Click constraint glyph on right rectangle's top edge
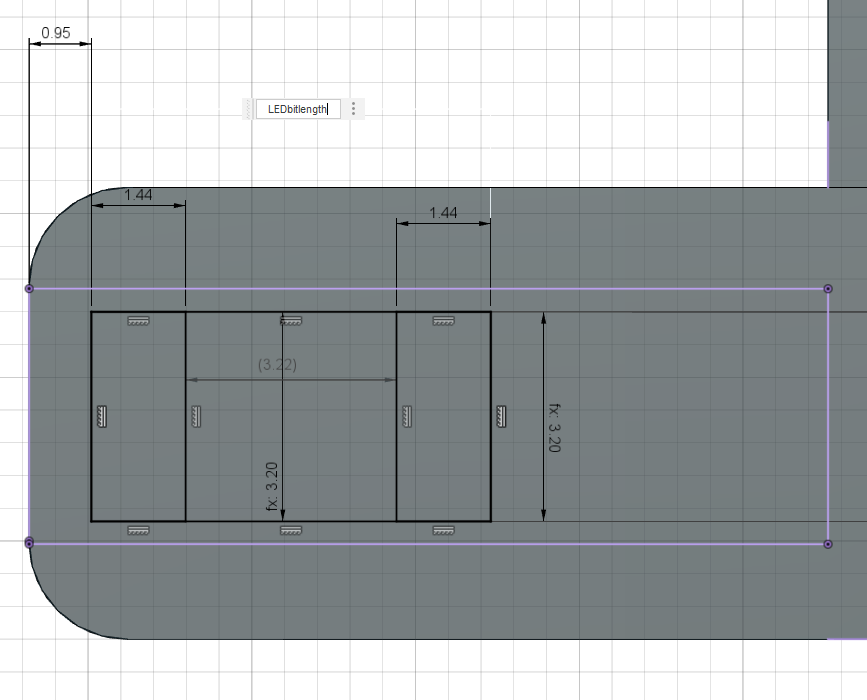 tap(443, 321)
